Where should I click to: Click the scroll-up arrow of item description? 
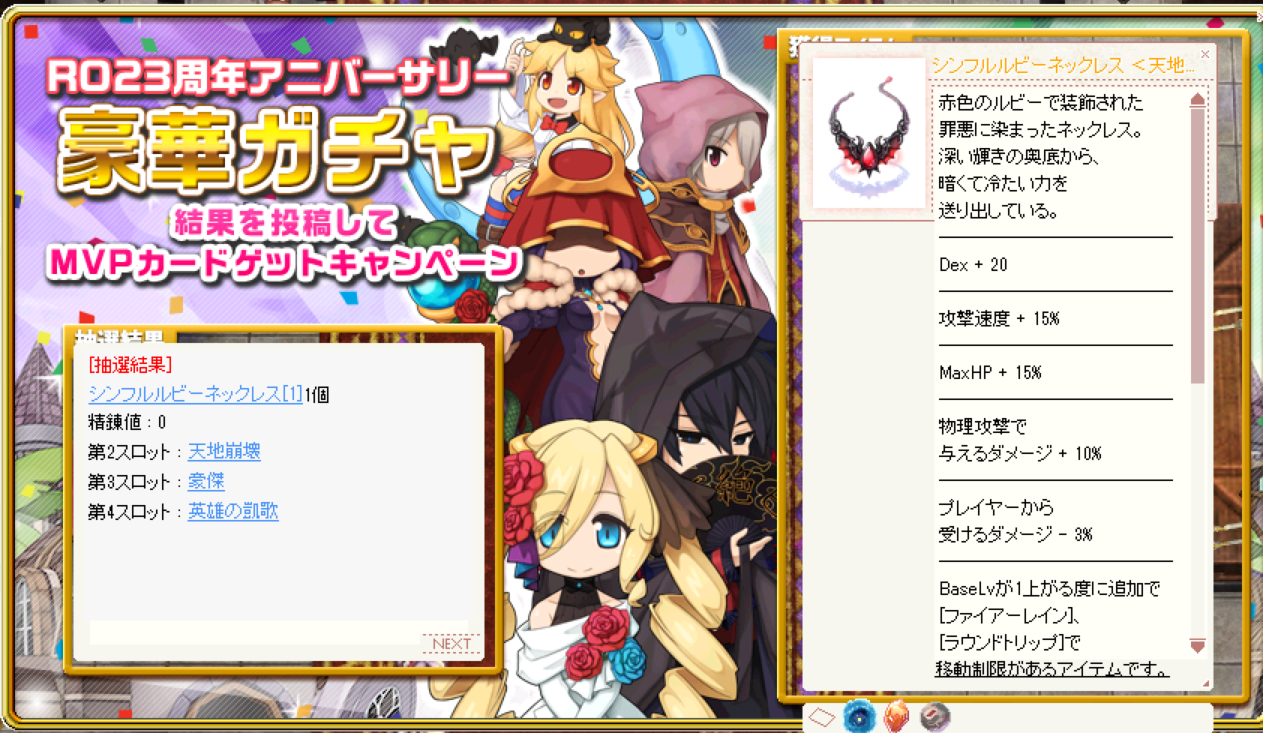click(1197, 100)
